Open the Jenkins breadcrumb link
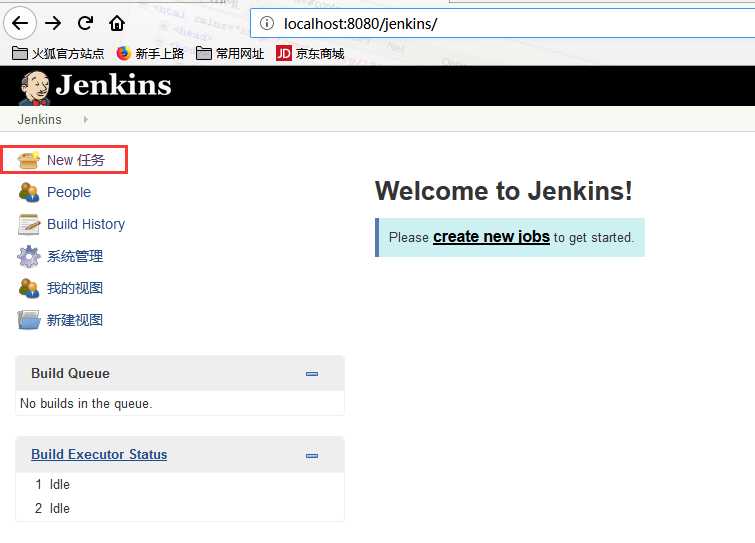Image resolution: width=755 pixels, height=543 pixels. click(39, 119)
